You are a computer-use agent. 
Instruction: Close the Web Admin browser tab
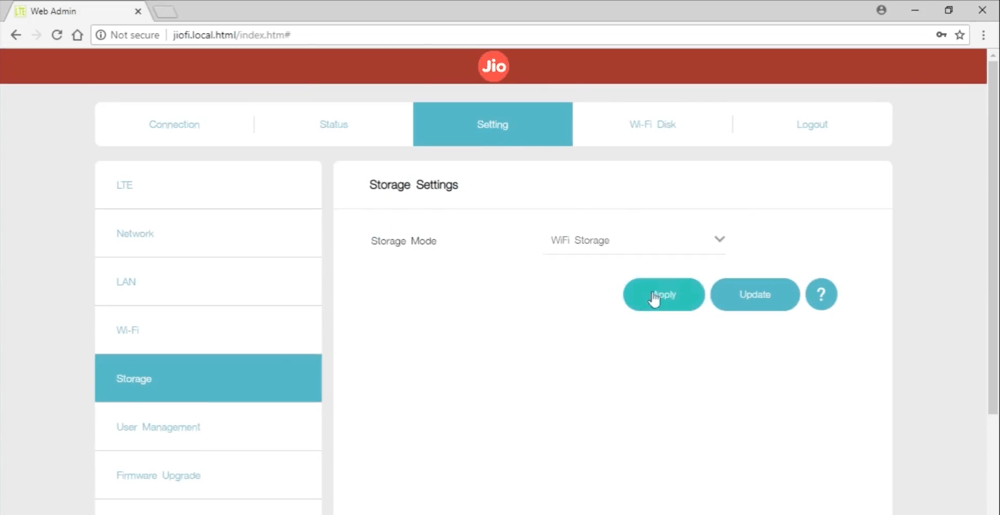[x=138, y=11]
